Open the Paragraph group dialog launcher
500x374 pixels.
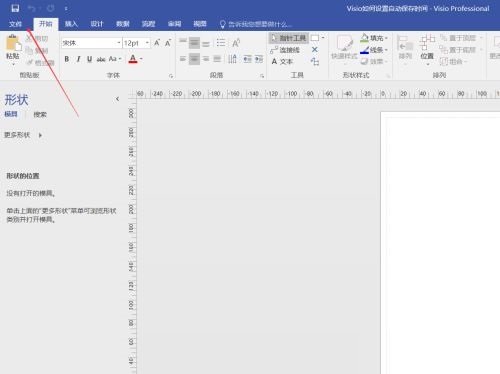coord(262,76)
